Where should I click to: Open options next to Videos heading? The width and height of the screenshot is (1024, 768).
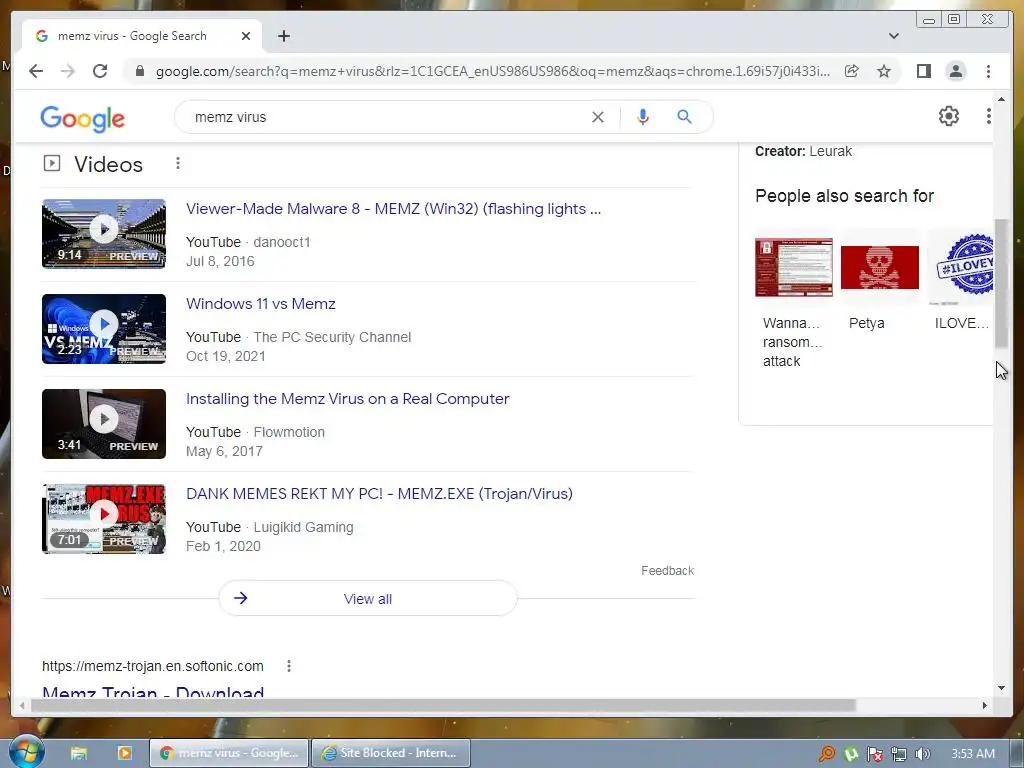click(x=178, y=163)
